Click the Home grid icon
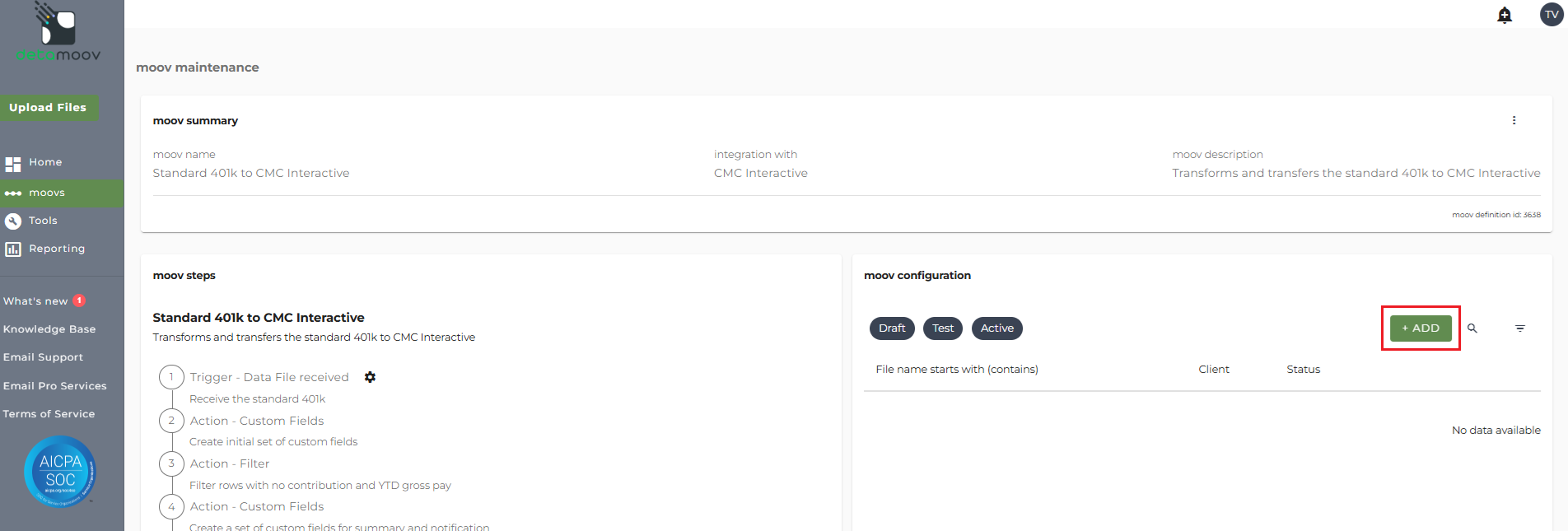The height and width of the screenshot is (531, 1568). [x=13, y=164]
